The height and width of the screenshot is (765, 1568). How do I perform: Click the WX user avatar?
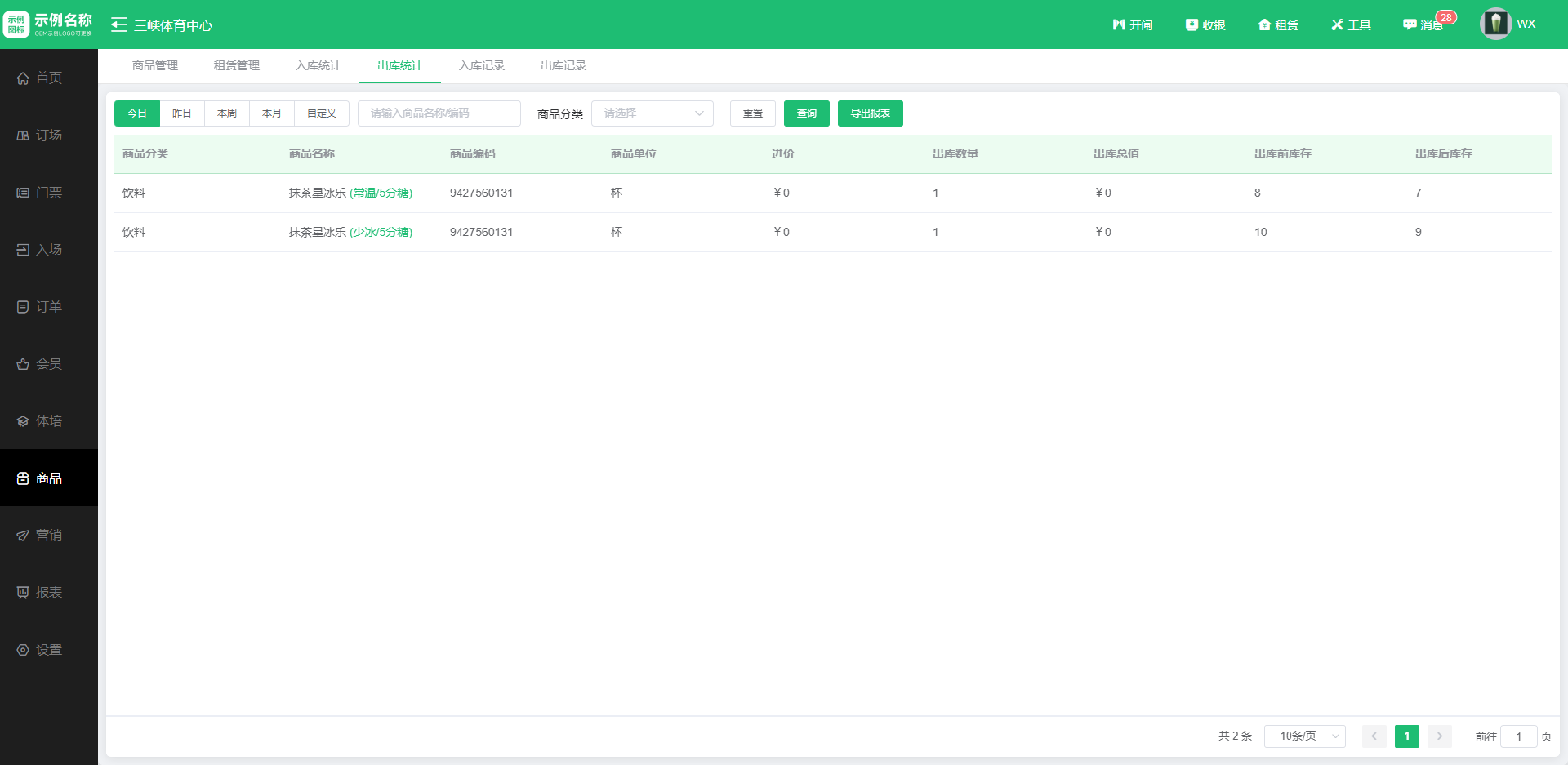coord(1495,24)
